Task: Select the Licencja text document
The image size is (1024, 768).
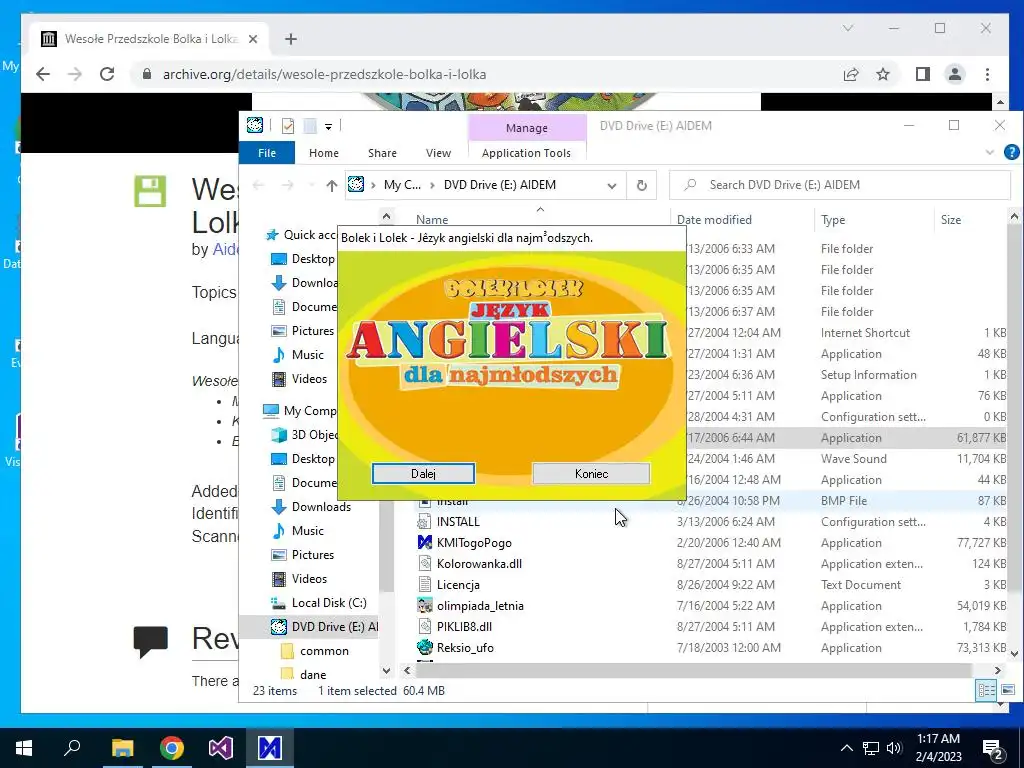Action: pyautogui.click(x=458, y=584)
